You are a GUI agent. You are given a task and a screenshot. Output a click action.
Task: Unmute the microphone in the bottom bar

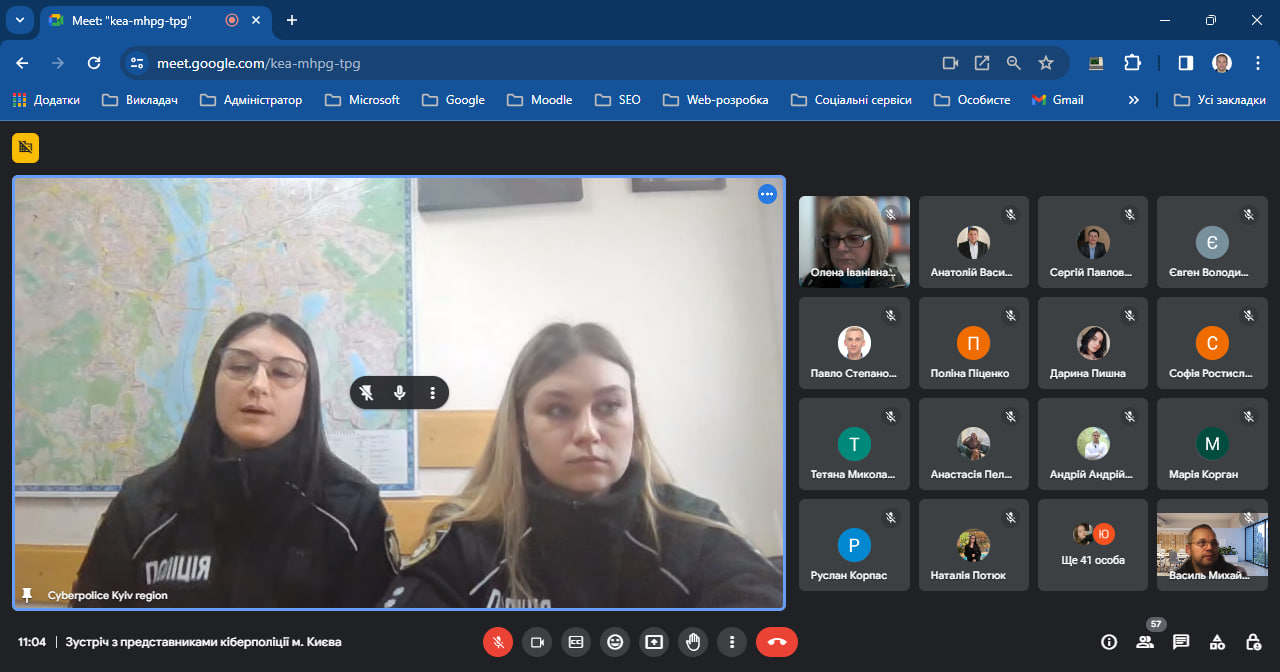click(x=498, y=642)
